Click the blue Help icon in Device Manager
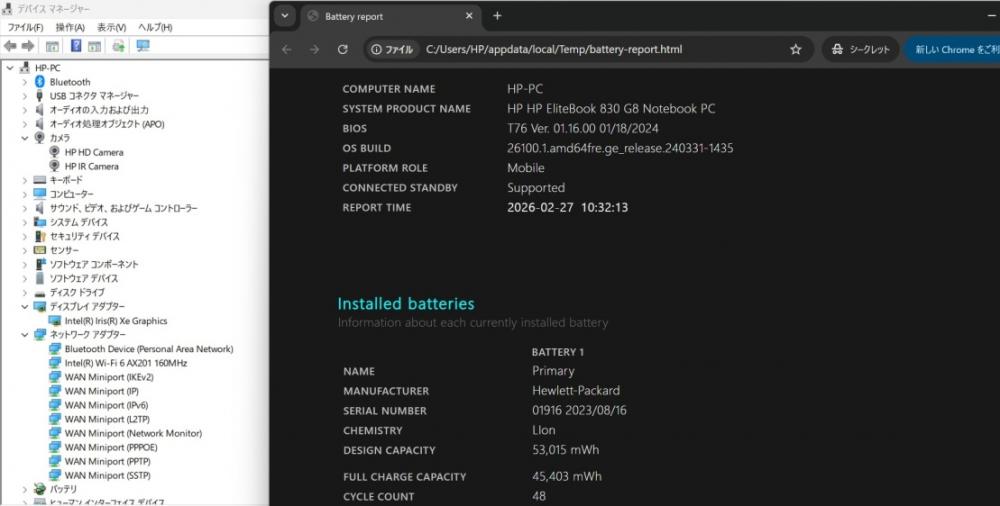This screenshot has height=506, width=1000. point(76,46)
